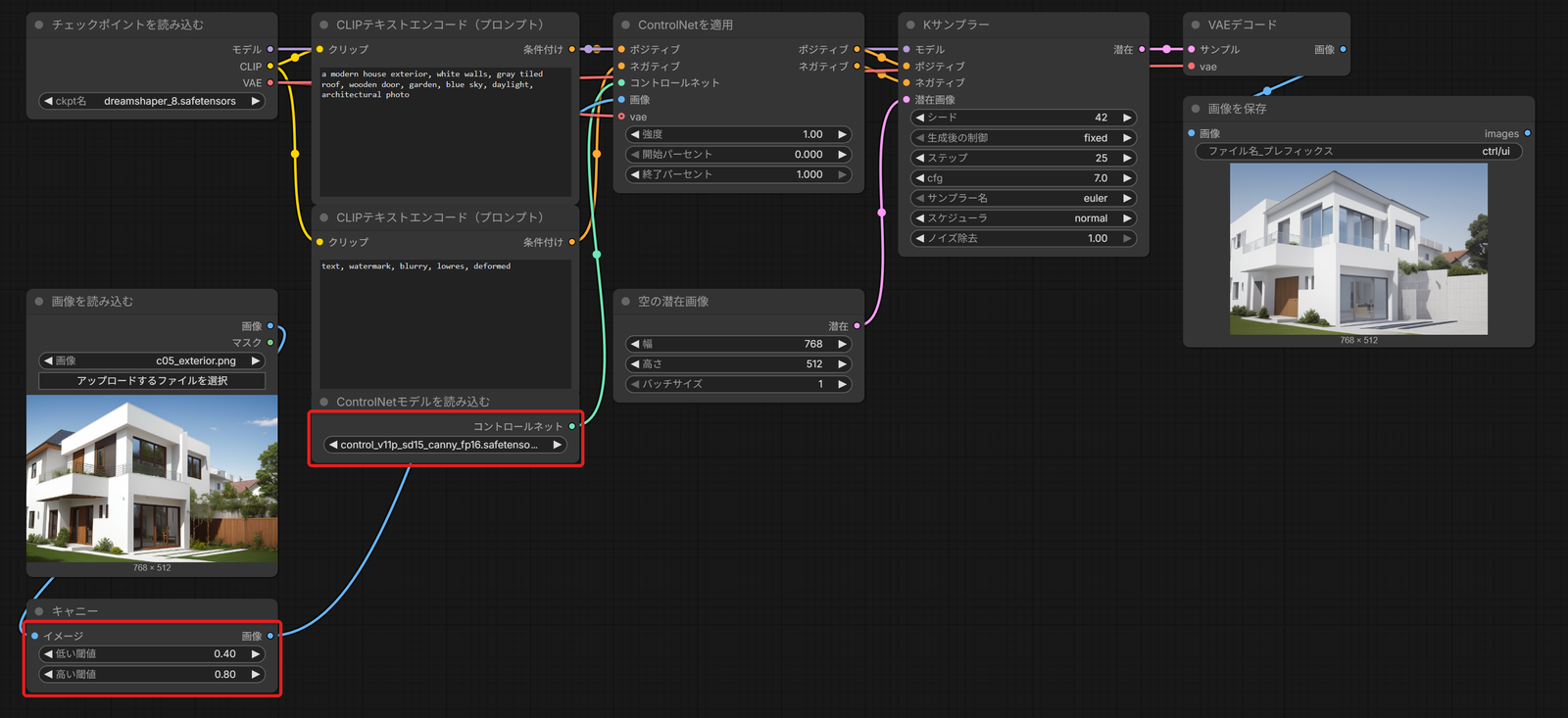Increase the cfg value using its right arrow
Image resolution: width=1568 pixels, height=718 pixels.
coord(1127,178)
